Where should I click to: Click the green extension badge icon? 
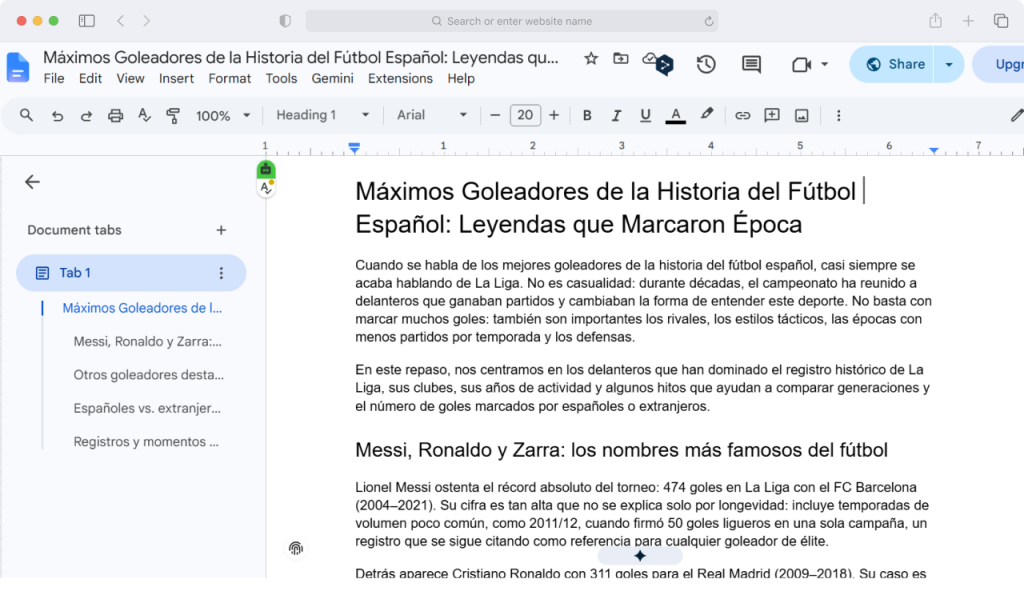(266, 170)
